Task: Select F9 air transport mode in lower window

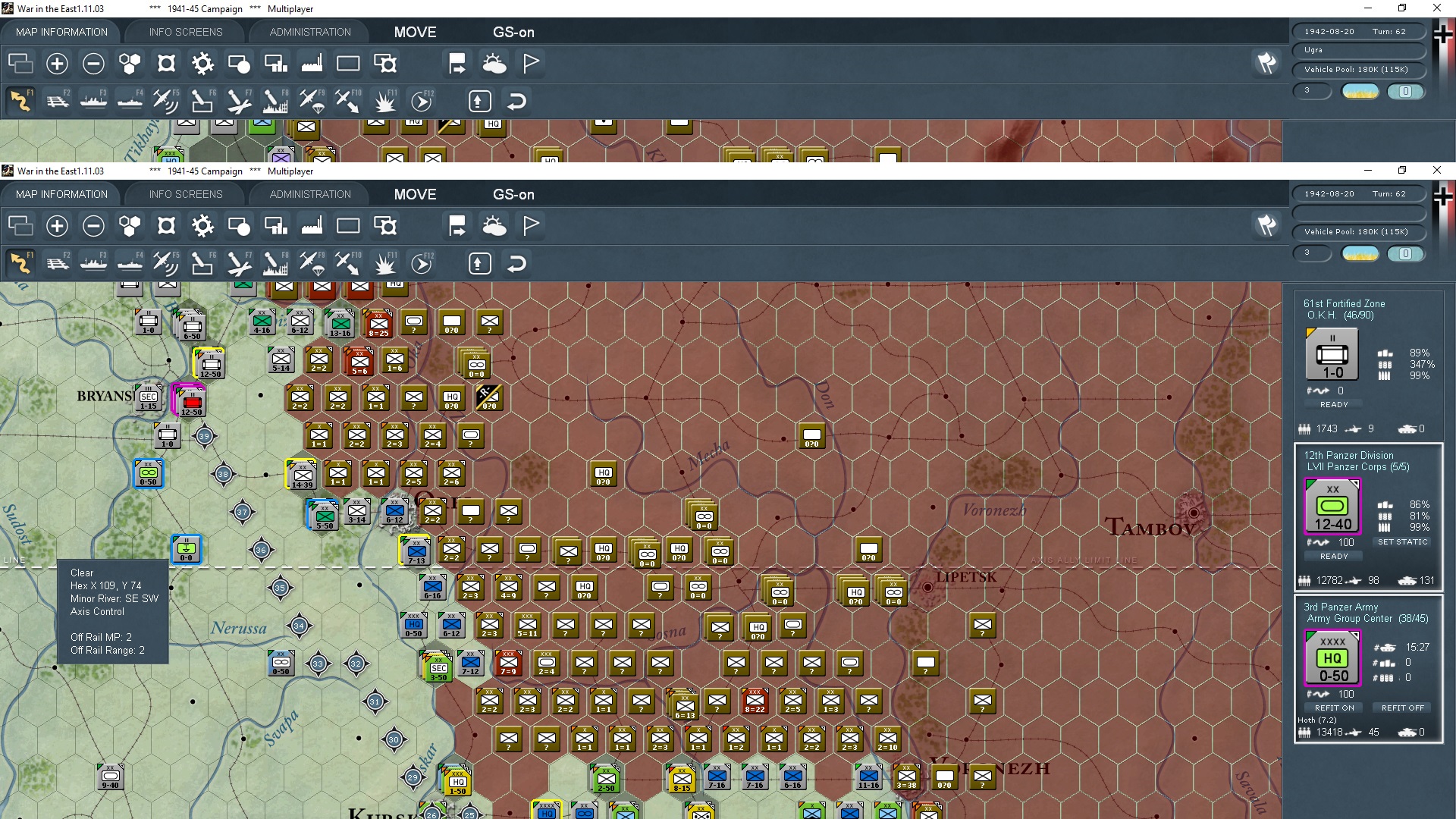Action: 312,264
